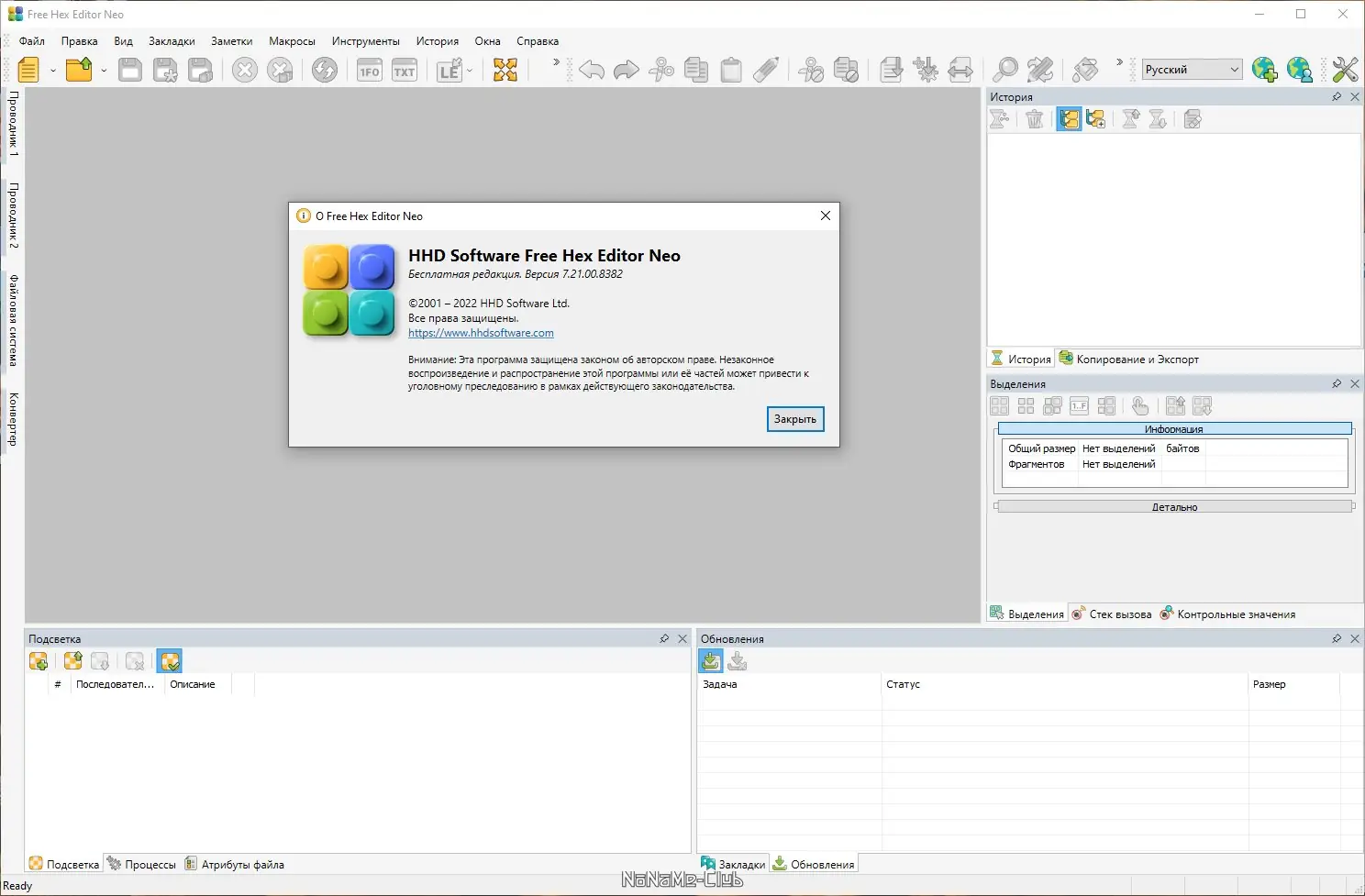
Task: Click the Open file folder icon
Action: tap(80, 70)
